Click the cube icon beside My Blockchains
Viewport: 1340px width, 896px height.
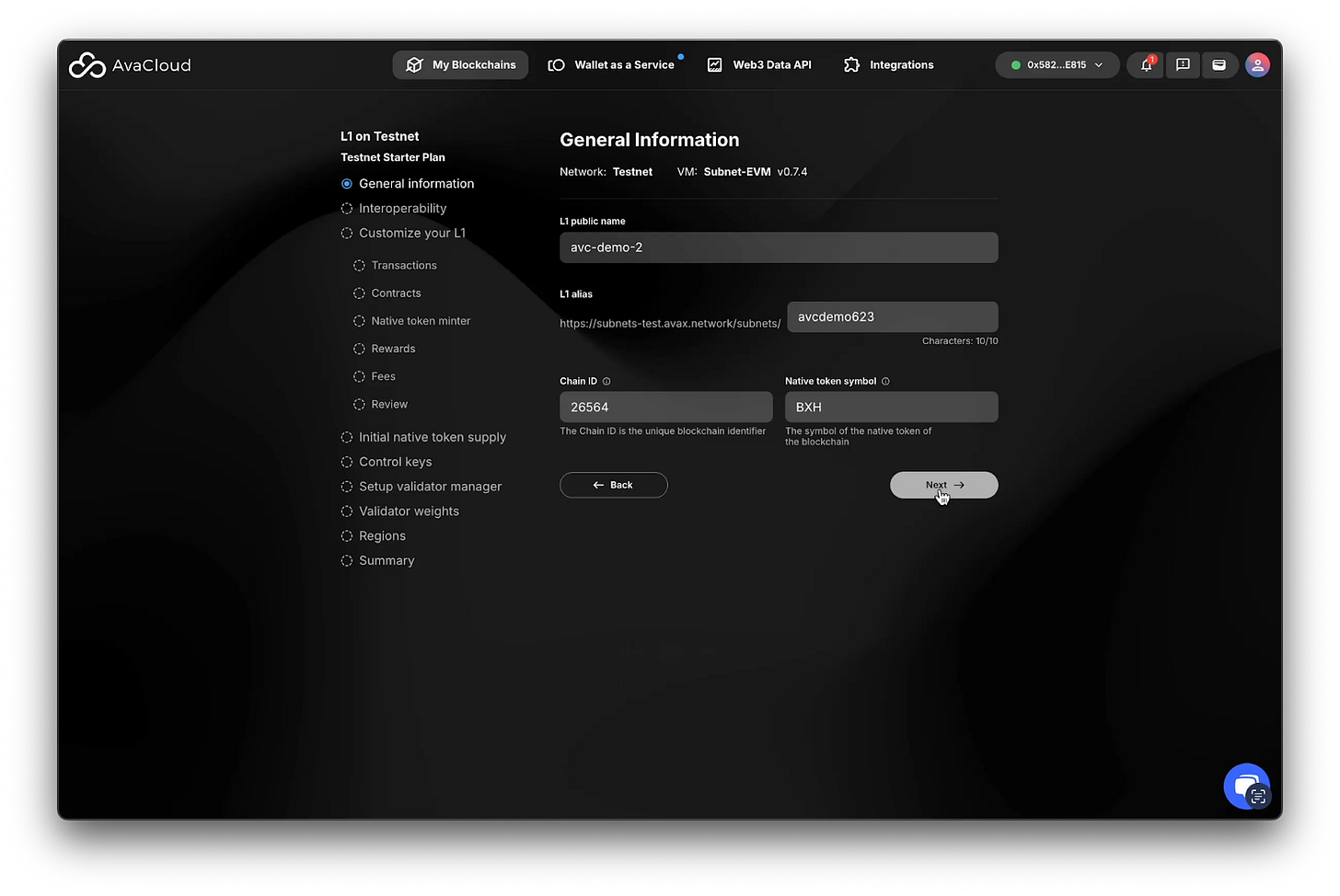414,65
